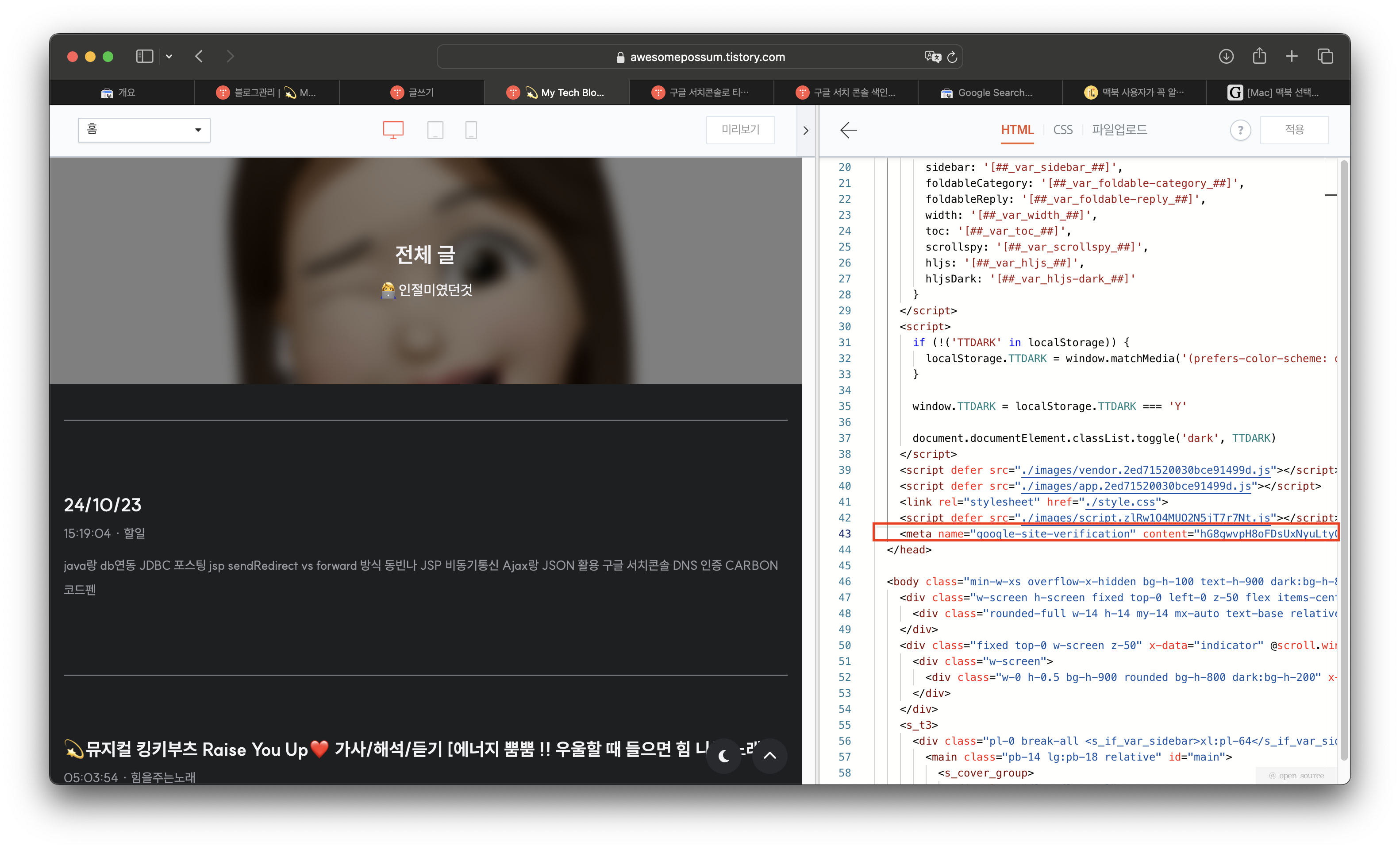Screen dimensions: 1400x850
Task: Click the awesomepossum.tistory.com address bar
Action: click(x=700, y=57)
